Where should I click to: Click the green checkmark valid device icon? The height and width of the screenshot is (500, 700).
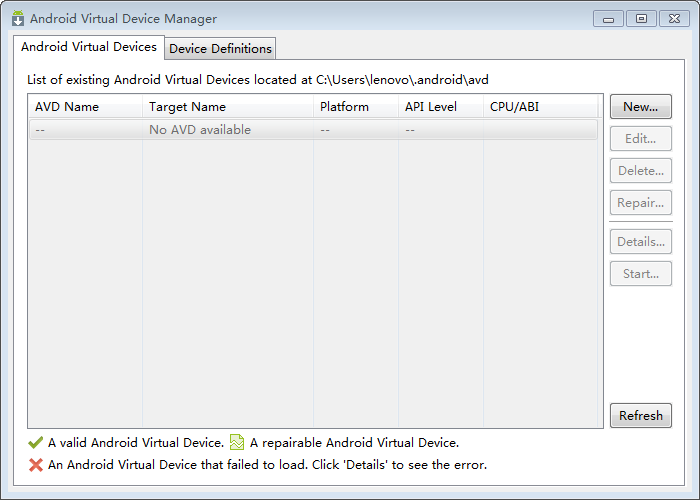tap(35, 442)
